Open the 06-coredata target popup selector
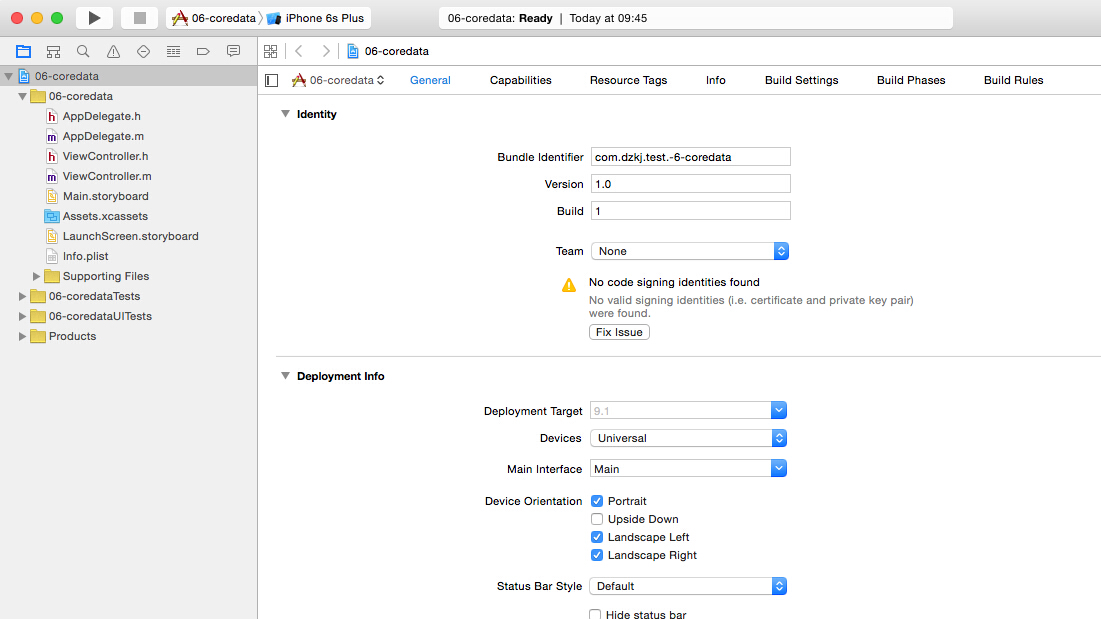Screen dimensions: 1101x619 [338, 80]
